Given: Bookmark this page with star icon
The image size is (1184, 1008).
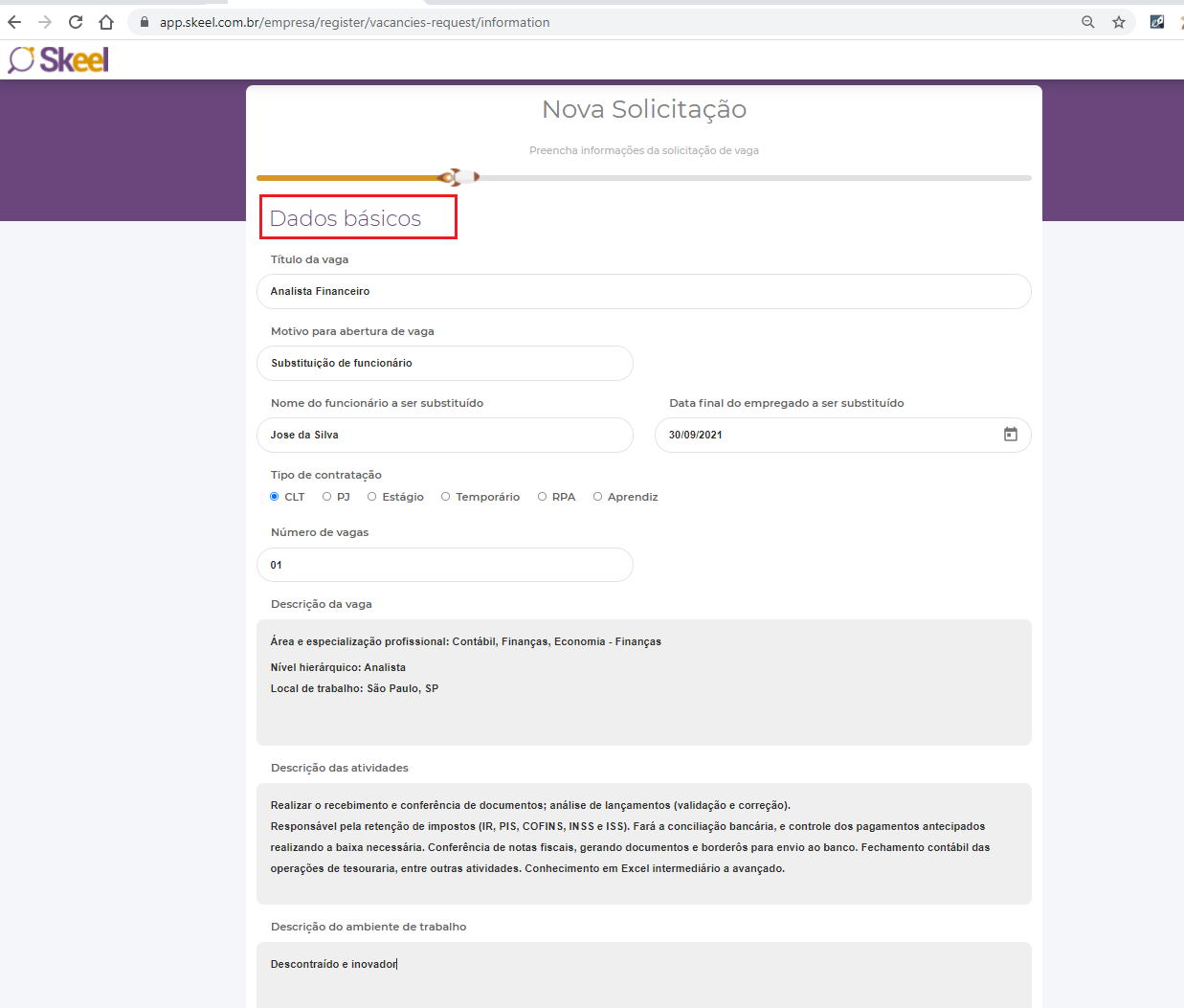Looking at the screenshot, I should [1118, 22].
